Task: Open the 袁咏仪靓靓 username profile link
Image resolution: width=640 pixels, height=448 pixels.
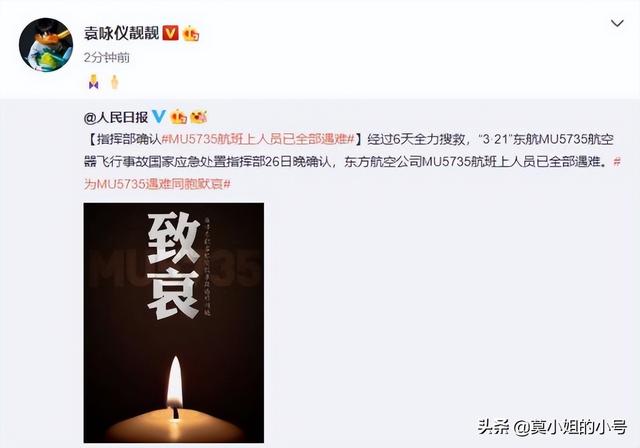Action: click(x=121, y=33)
